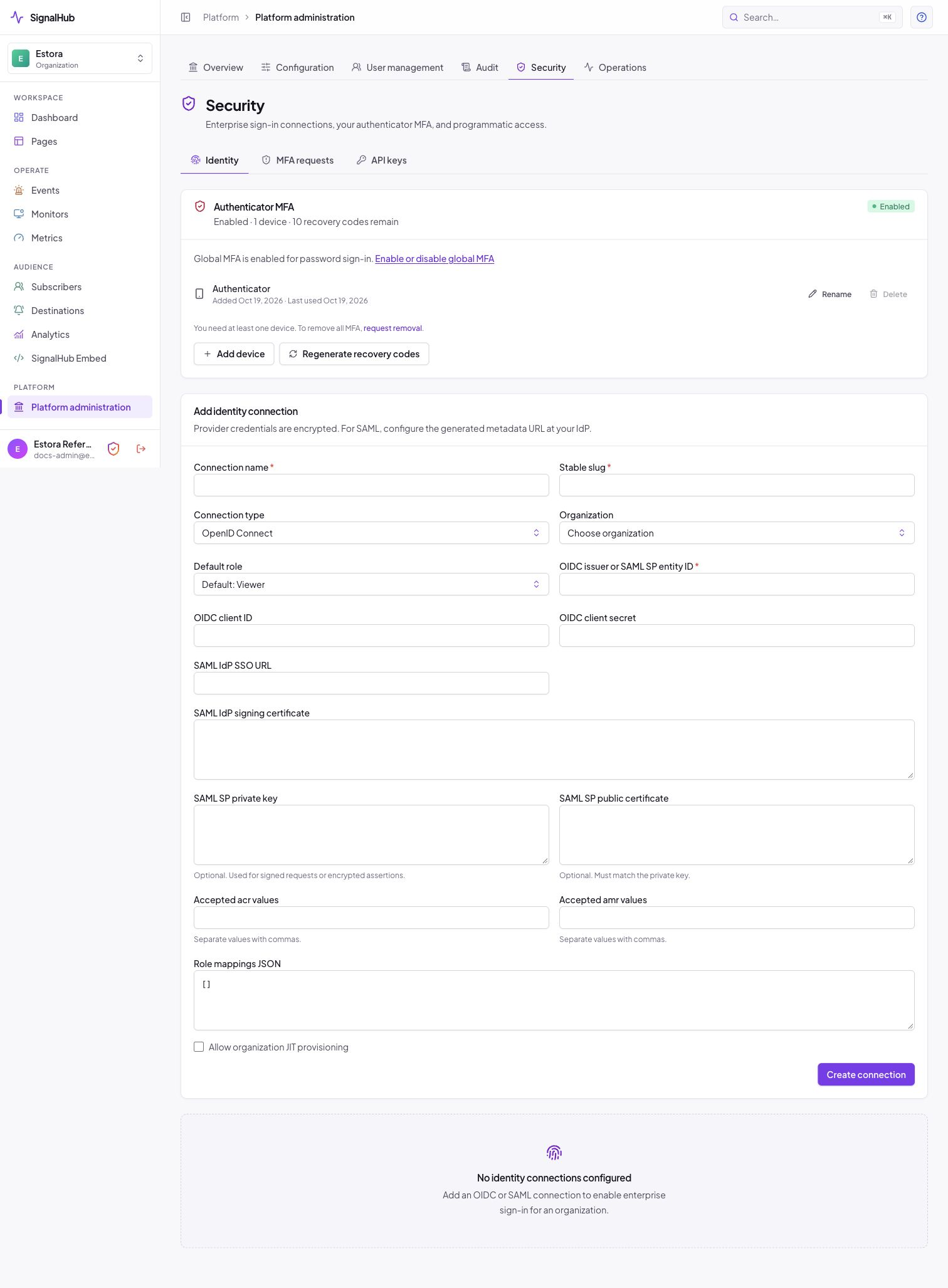Open the Operations tab
Image resolution: width=948 pixels, height=1288 pixels.
615,68
